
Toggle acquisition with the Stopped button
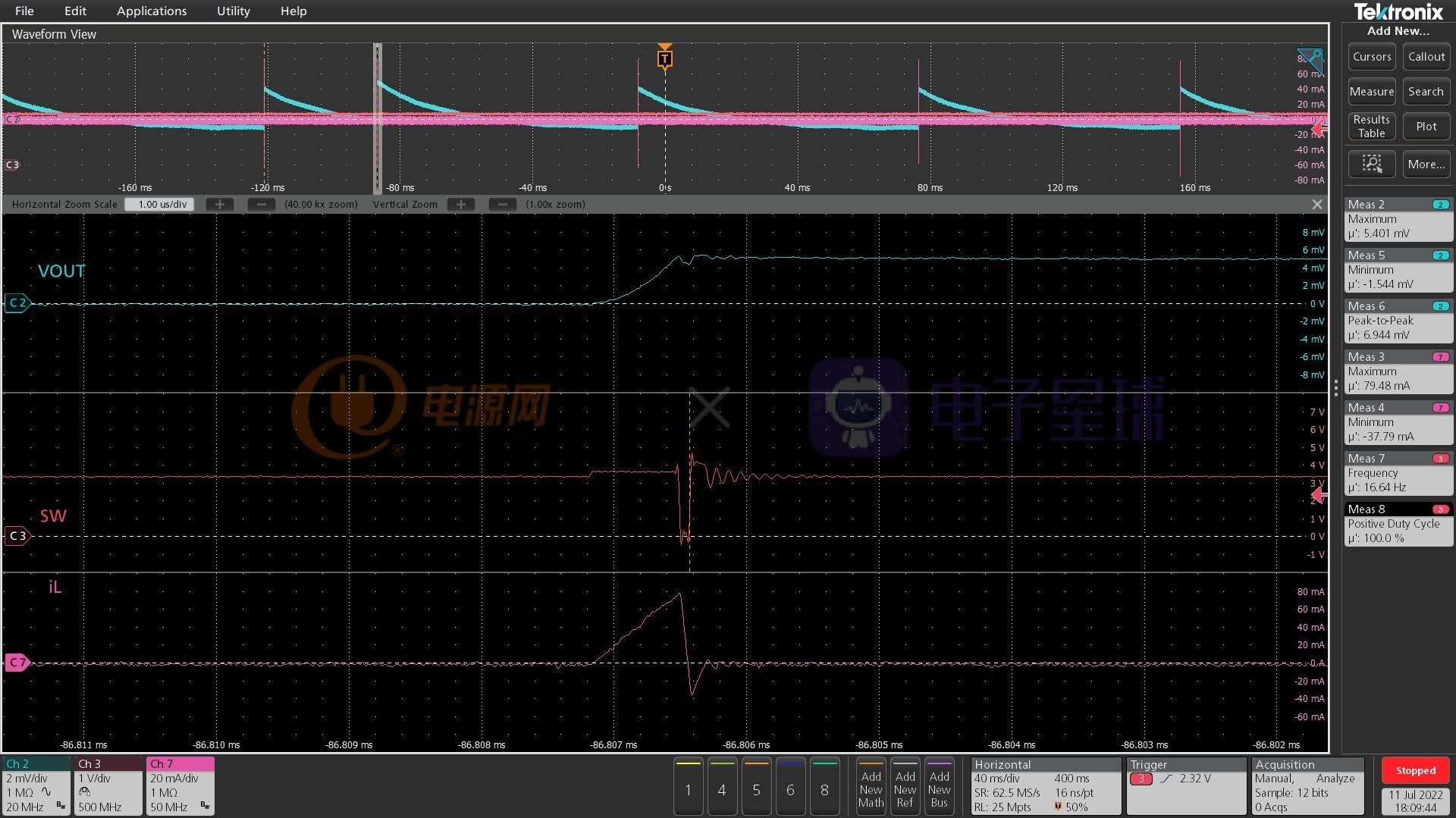pyautogui.click(x=1415, y=770)
